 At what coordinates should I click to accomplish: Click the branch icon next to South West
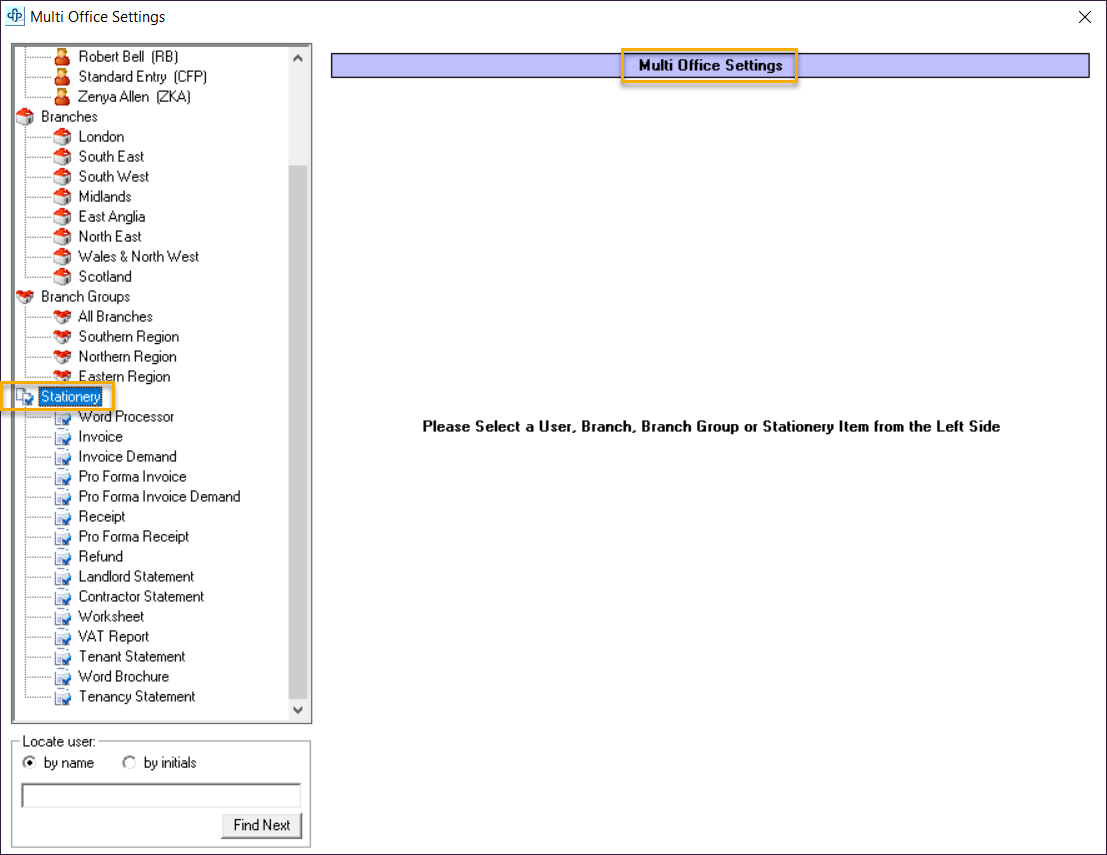pyautogui.click(x=62, y=177)
